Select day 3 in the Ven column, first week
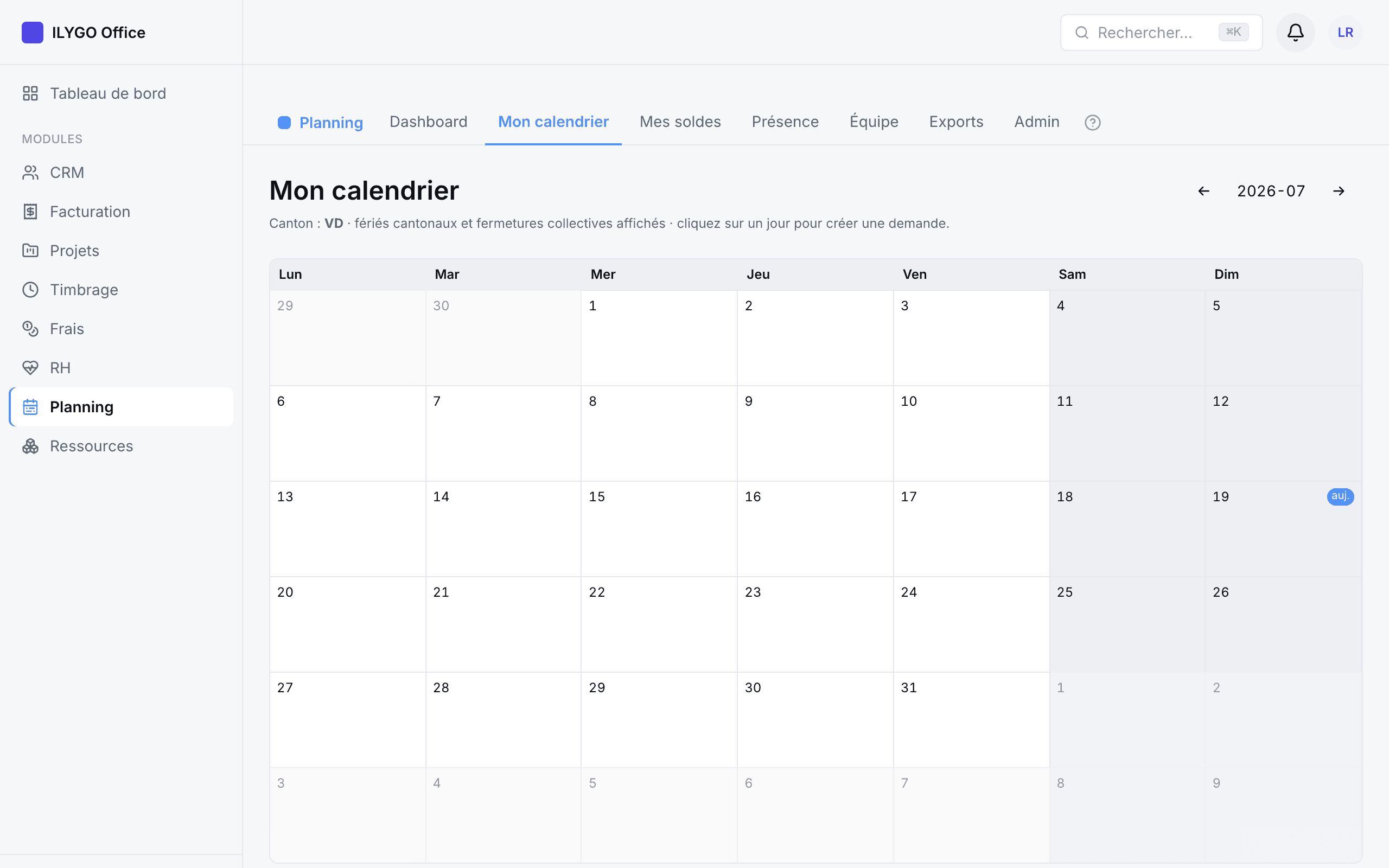This screenshot has width=1389, height=868. click(971, 337)
